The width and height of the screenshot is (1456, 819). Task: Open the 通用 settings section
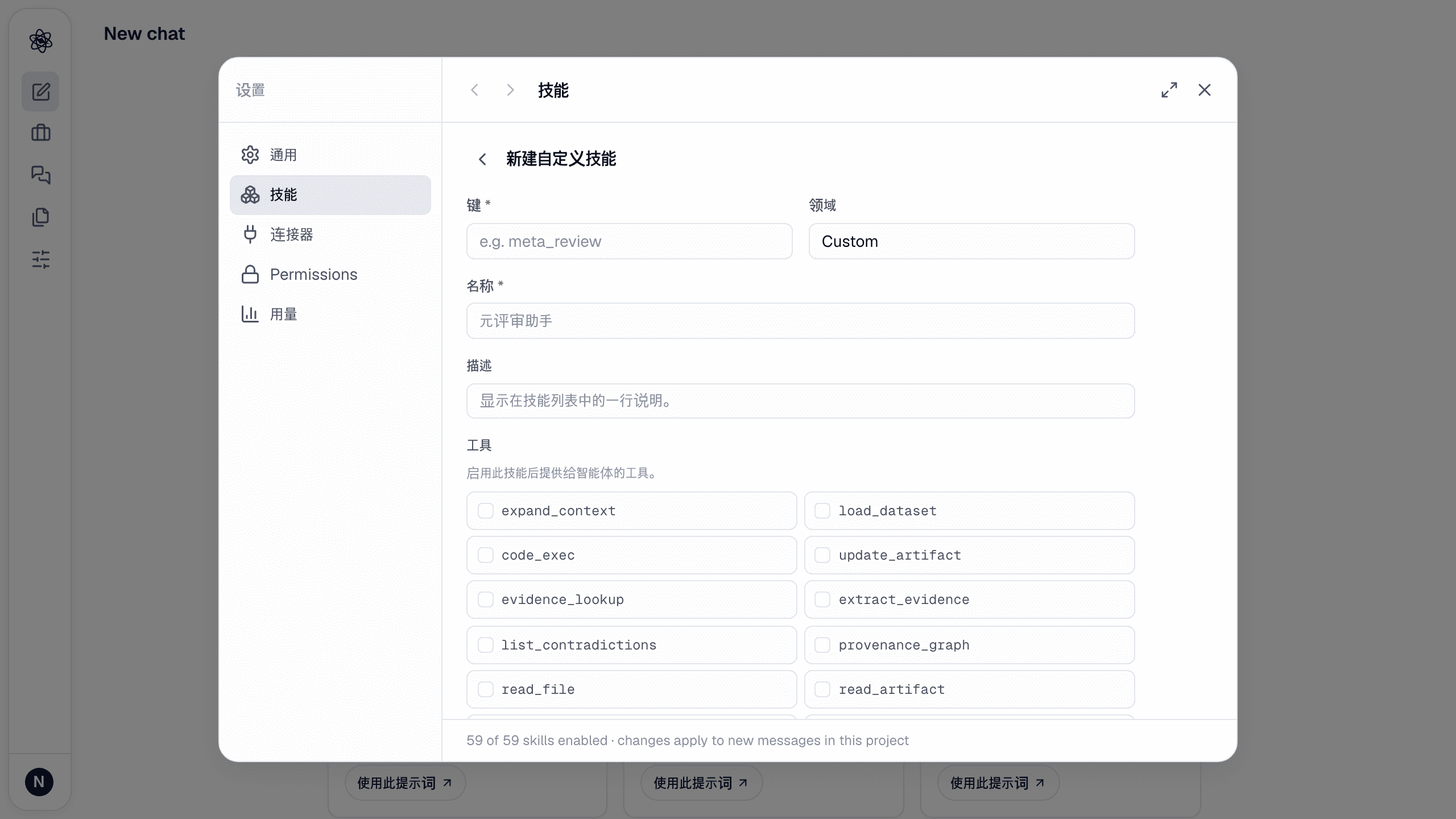coord(330,155)
